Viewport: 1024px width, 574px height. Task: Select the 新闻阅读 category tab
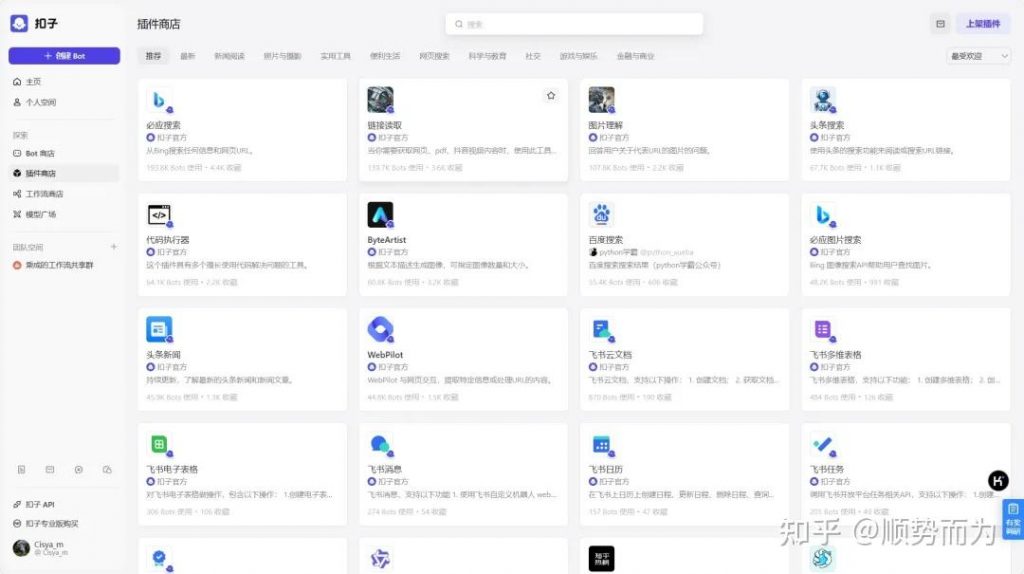[x=229, y=56]
